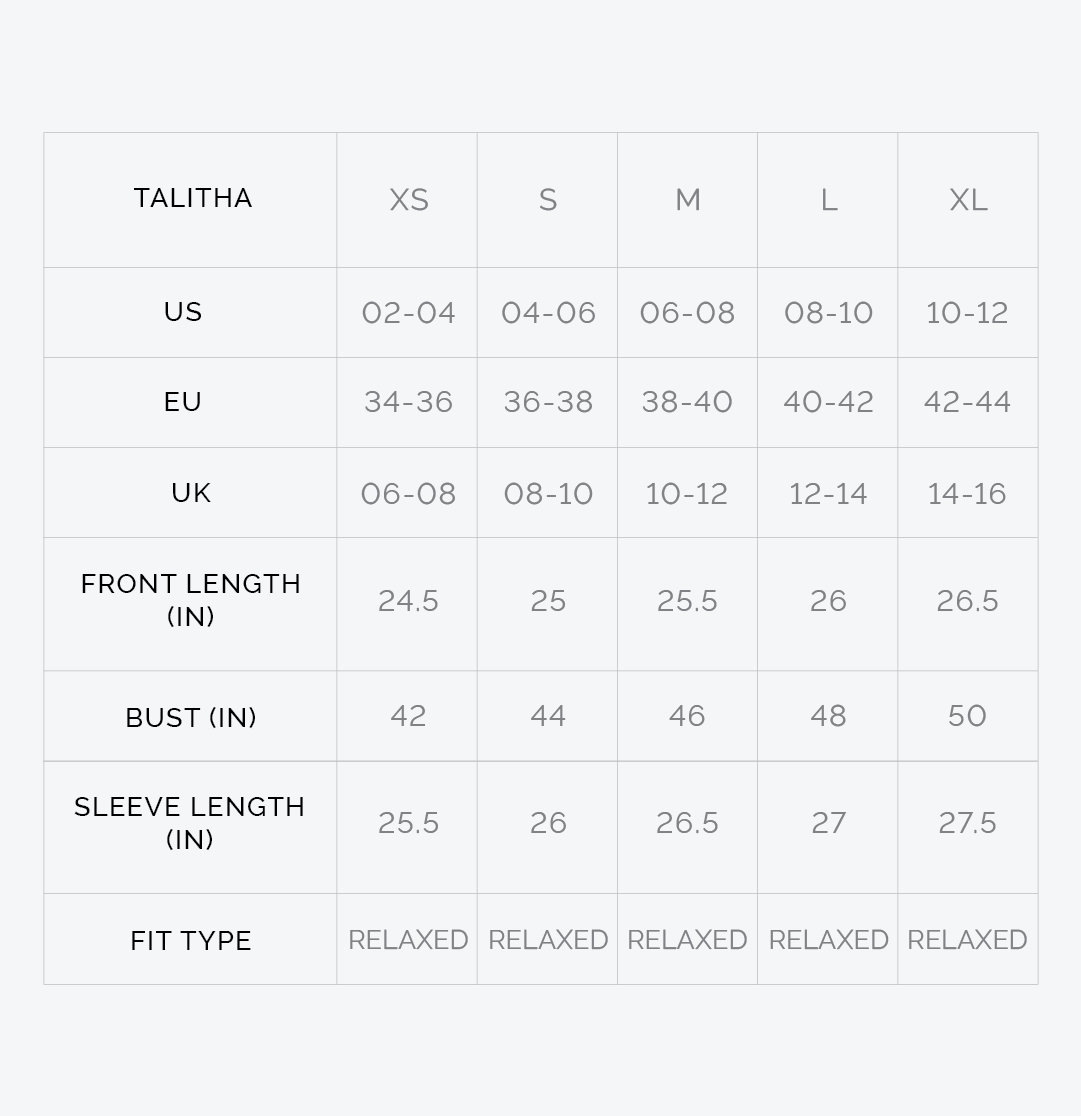Click bust measurement 48 for size L
Screen dimensions: 1081x1116
pos(828,716)
